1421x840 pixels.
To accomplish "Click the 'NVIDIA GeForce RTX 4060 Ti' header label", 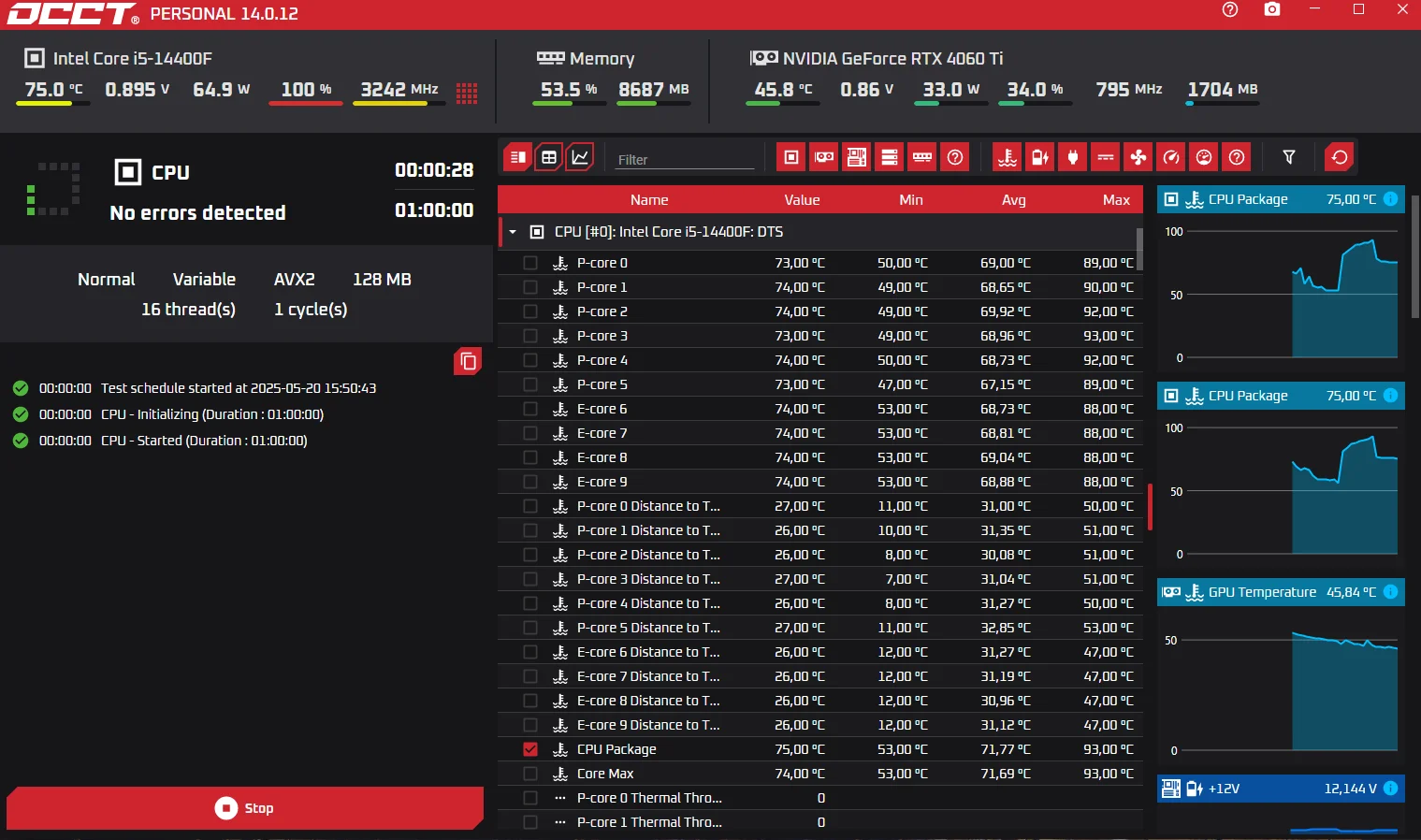I will tap(892, 58).
